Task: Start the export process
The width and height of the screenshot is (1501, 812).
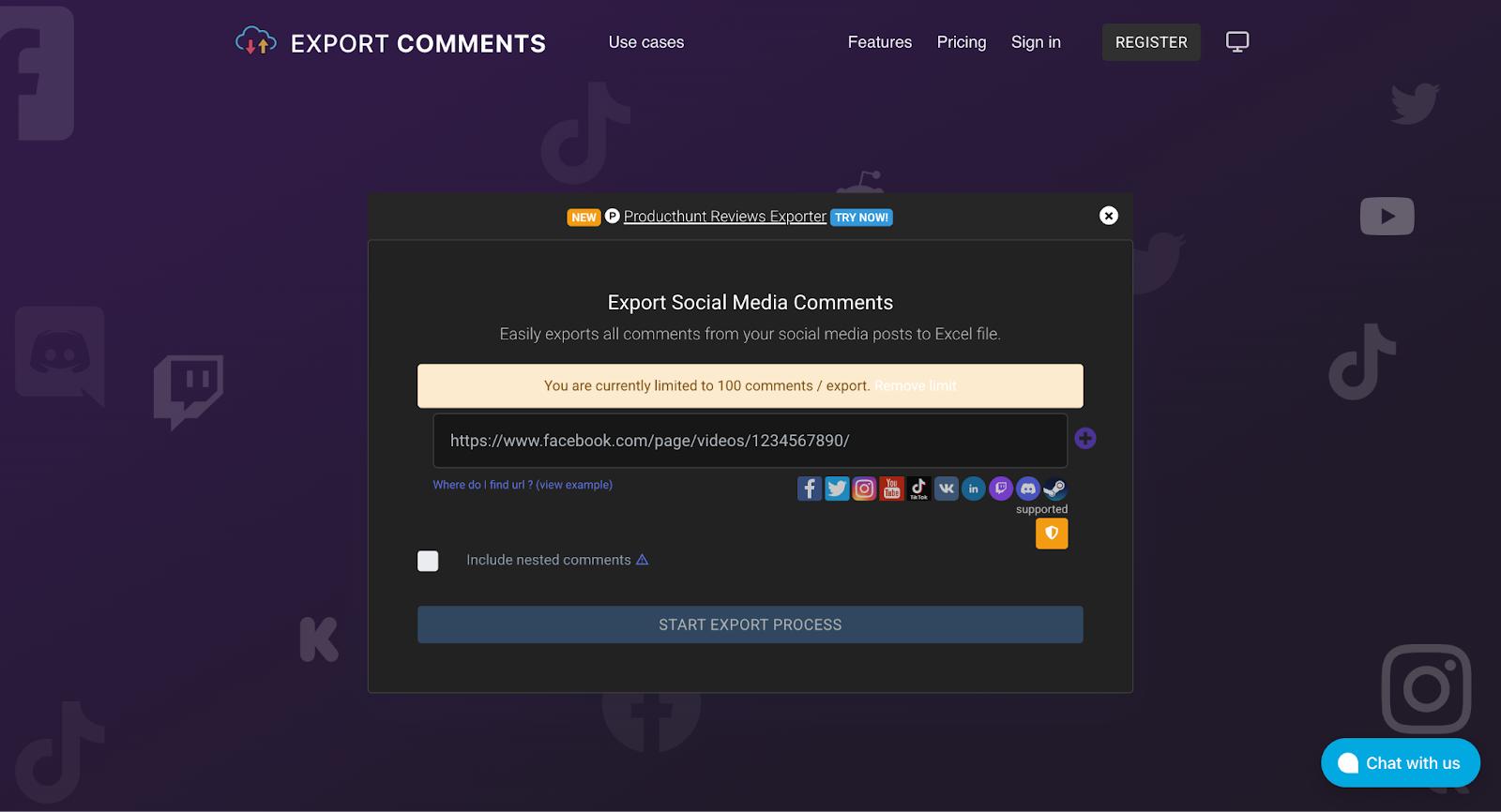Action: [750, 624]
